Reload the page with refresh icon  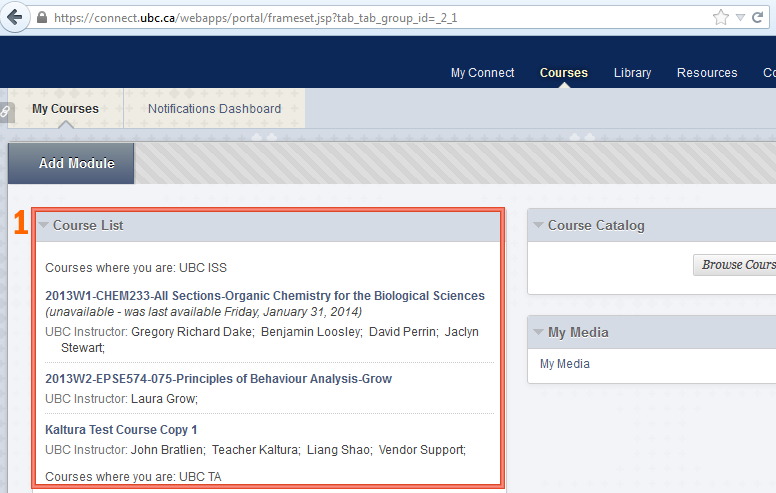point(758,18)
